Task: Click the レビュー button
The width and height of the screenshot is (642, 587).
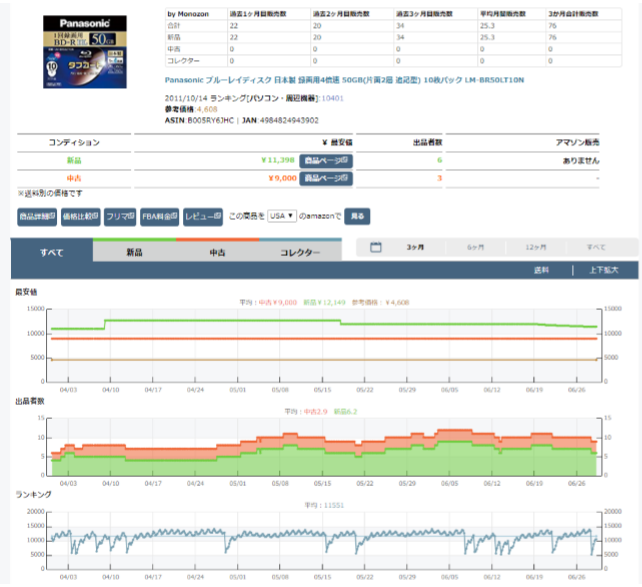Action: pyautogui.click(x=203, y=217)
